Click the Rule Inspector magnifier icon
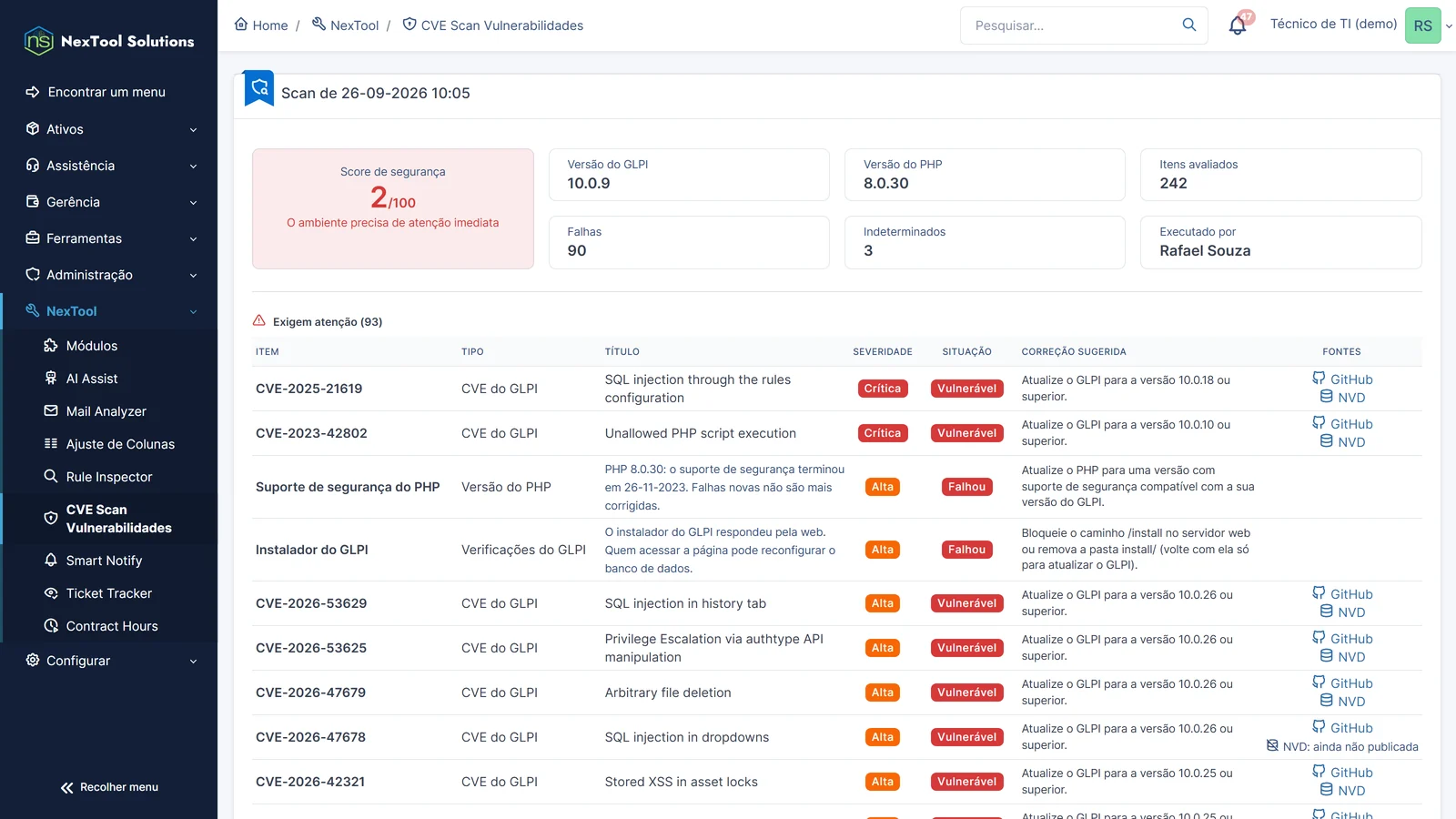This screenshot has height=819, width=1456. [x=51, y=477]
